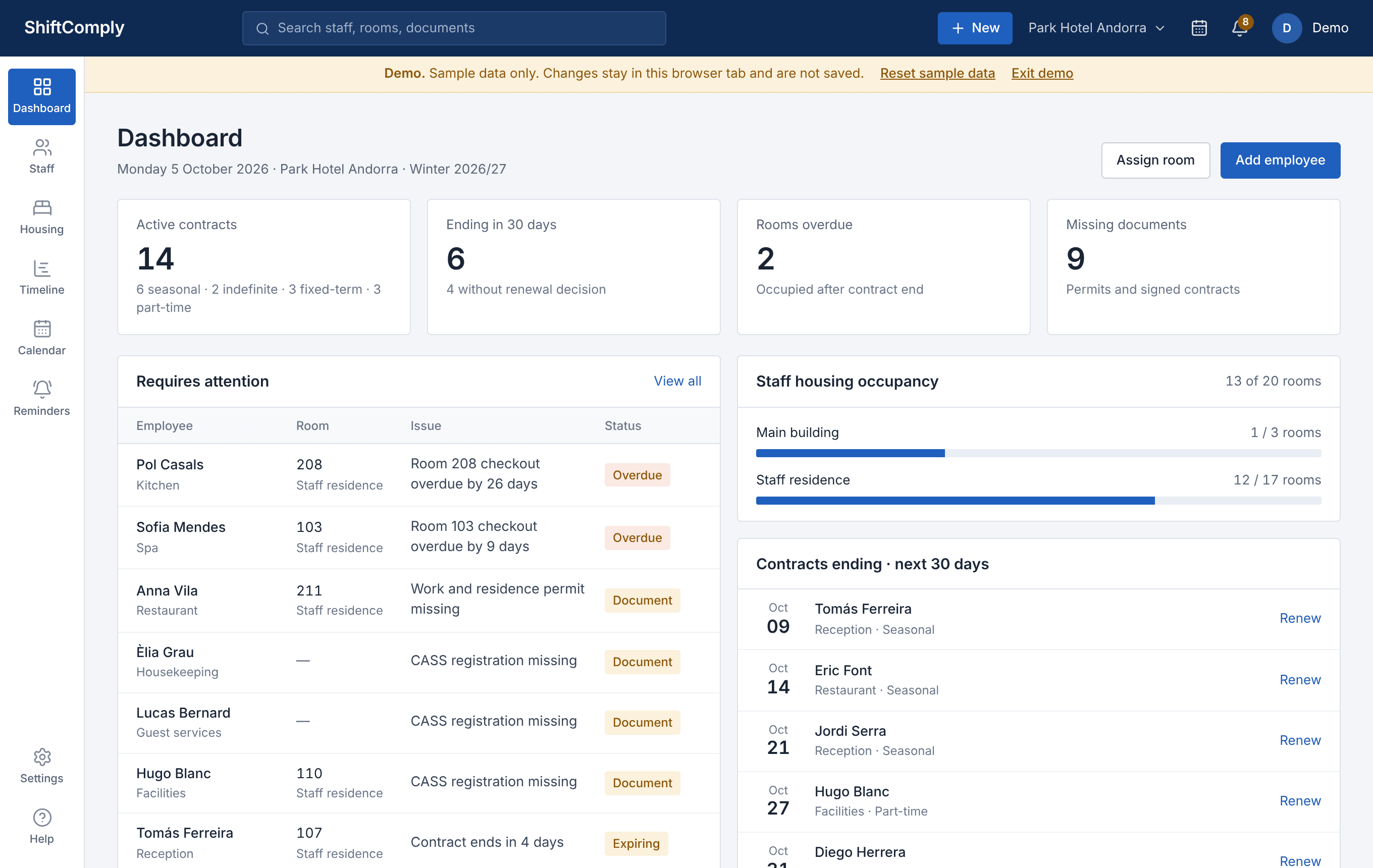Image resolution: width=1373 pixels, height=868 pixels.
Task: Click the Status column header
Action: (x=622, y=426)
